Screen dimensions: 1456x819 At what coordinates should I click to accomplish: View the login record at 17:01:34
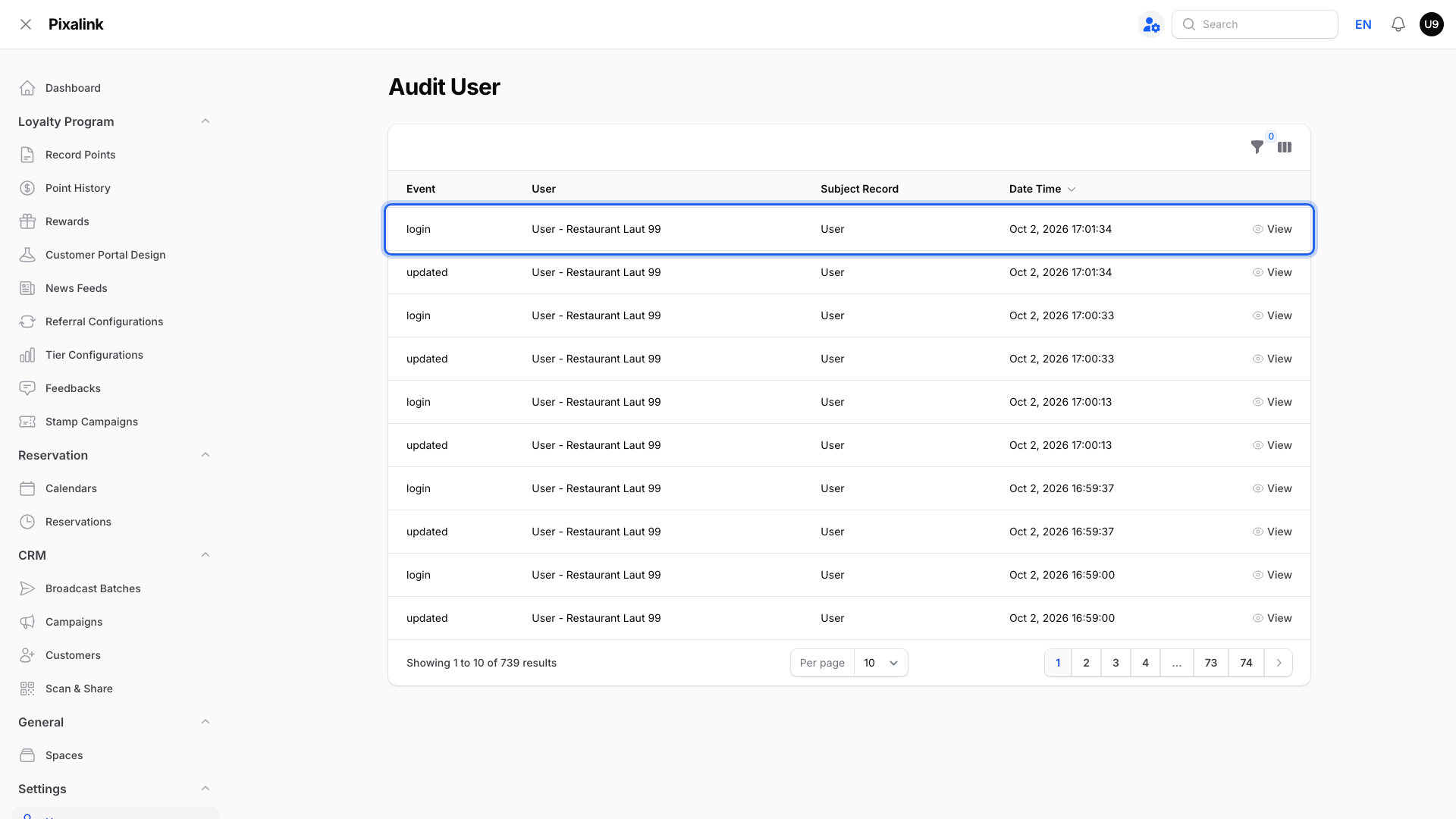(1272, 229)
